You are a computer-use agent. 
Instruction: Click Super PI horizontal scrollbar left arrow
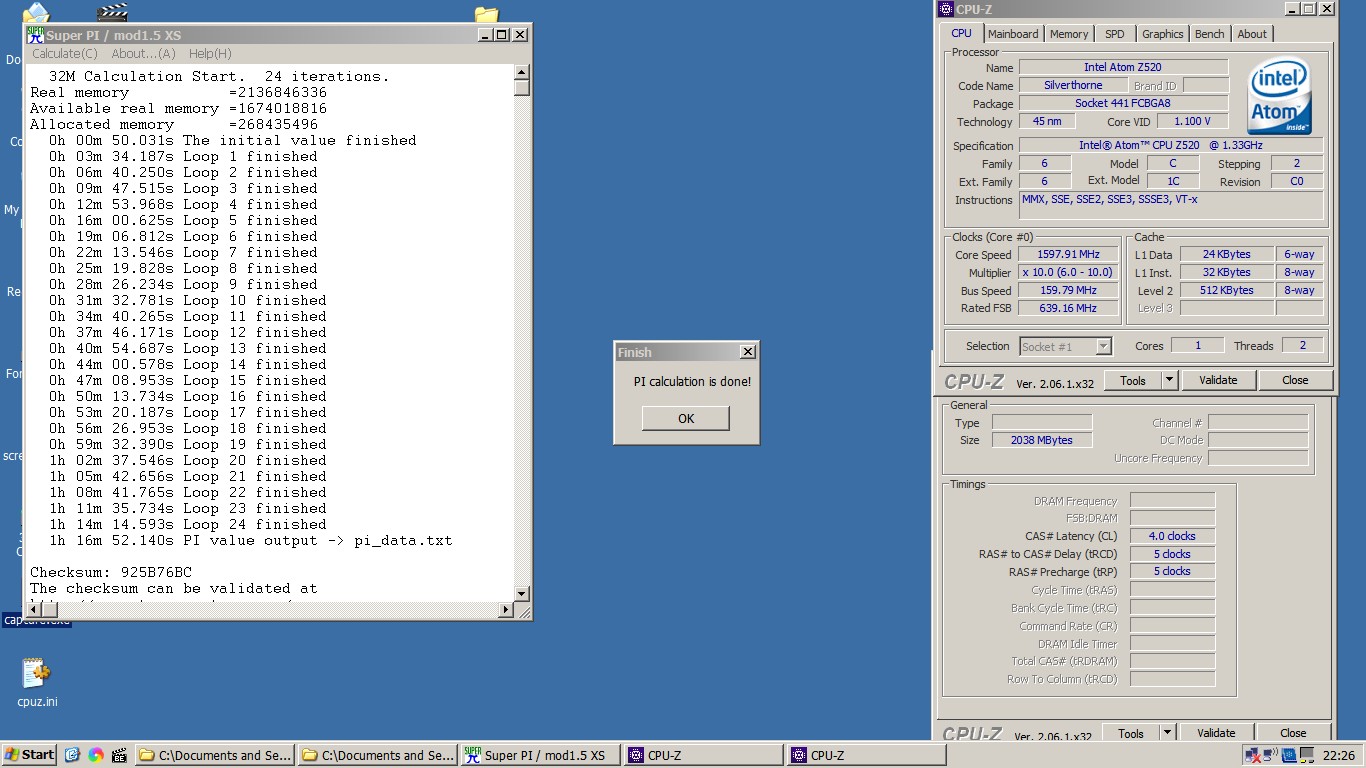[x=35, y=610]
